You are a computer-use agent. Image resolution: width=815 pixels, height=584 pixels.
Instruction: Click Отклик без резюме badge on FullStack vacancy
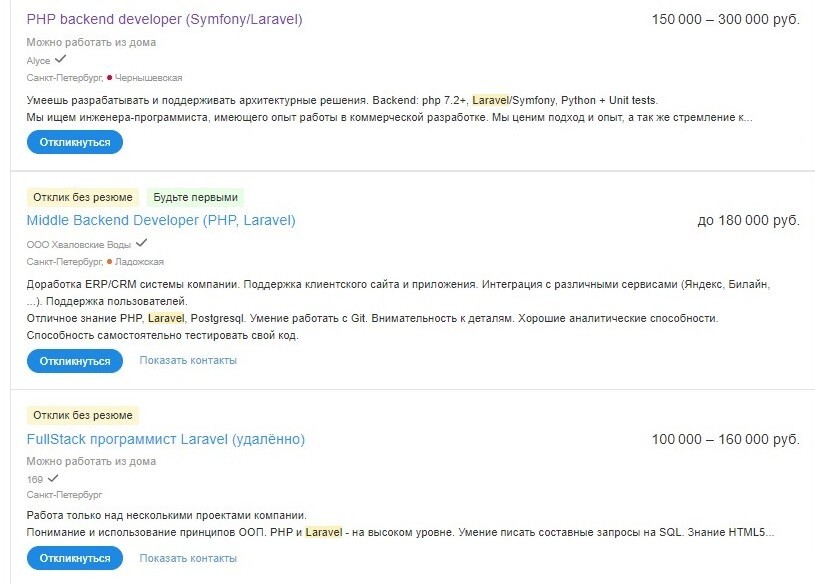pyautogui.click(x=83, y=415)
